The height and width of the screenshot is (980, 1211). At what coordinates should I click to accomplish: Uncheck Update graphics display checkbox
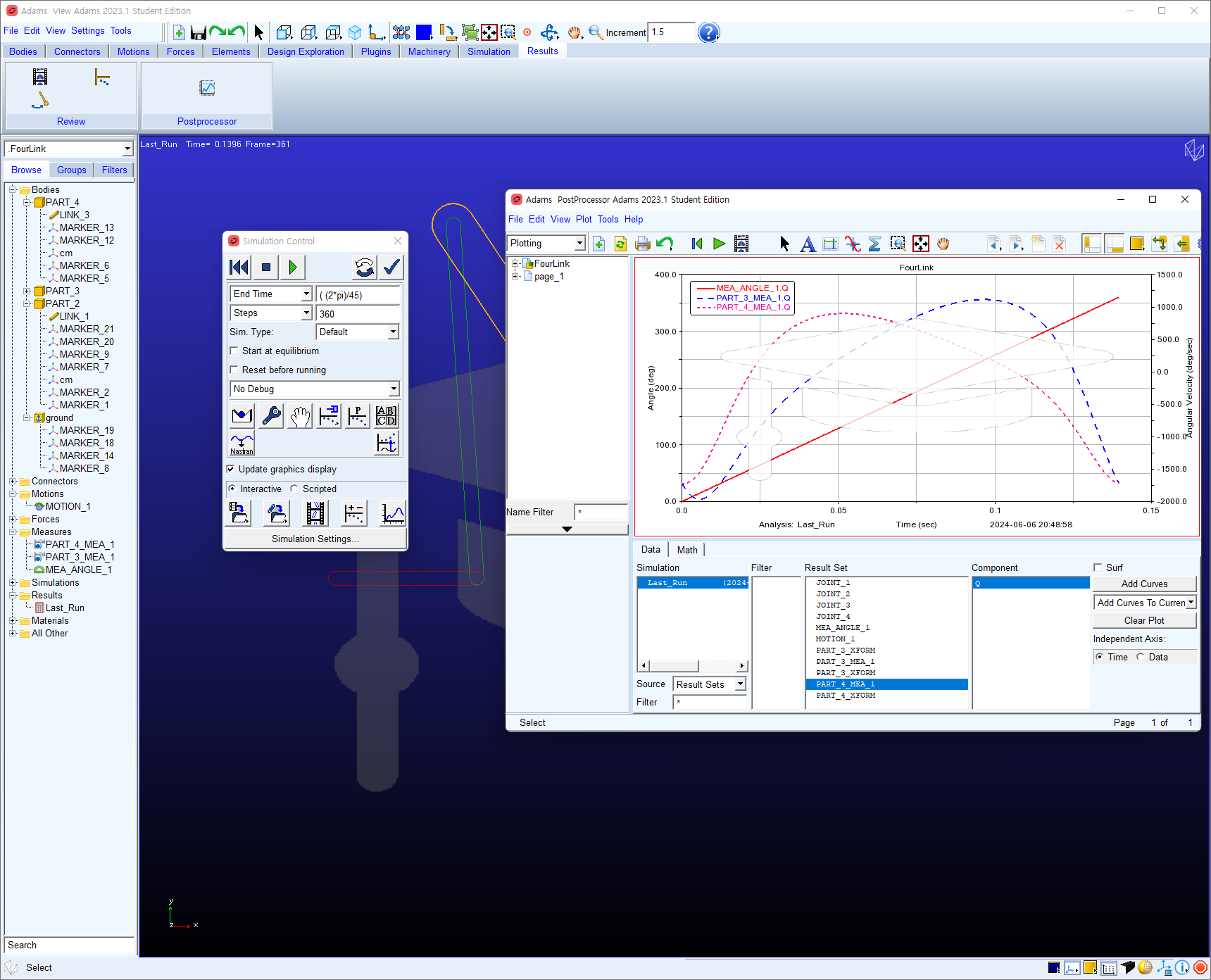230,469
